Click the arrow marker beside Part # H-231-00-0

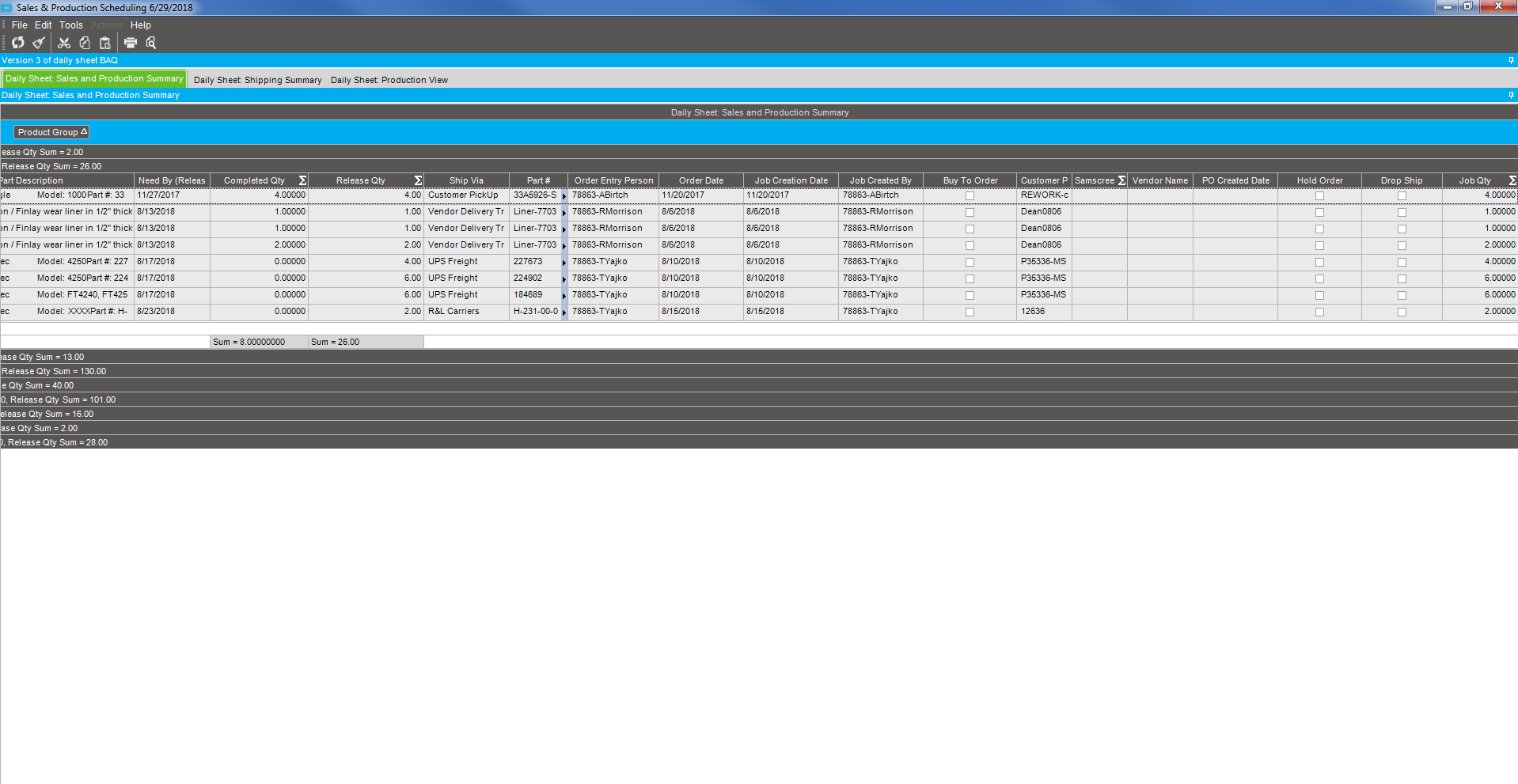click(564, 312)
